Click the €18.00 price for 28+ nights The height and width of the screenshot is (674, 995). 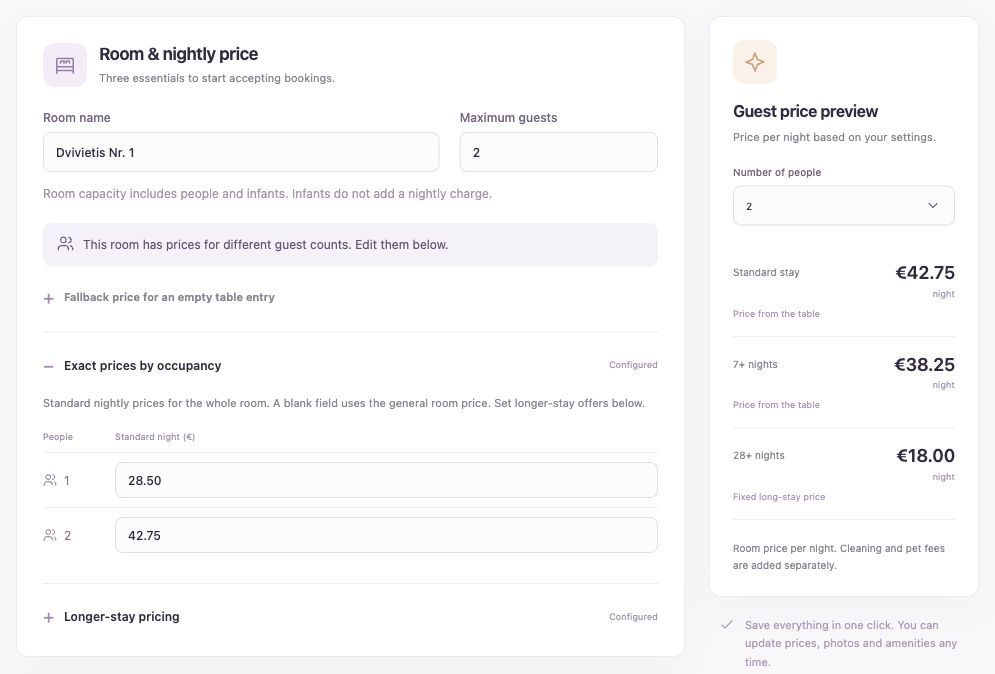[925, 456]
